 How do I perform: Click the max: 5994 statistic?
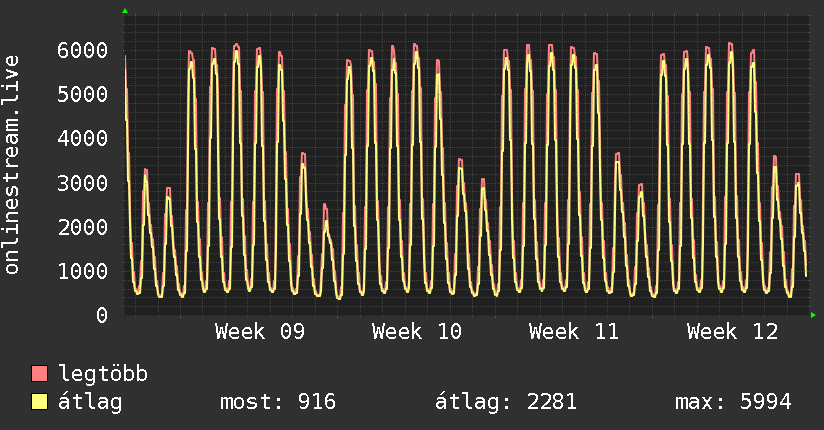[733, 402]
